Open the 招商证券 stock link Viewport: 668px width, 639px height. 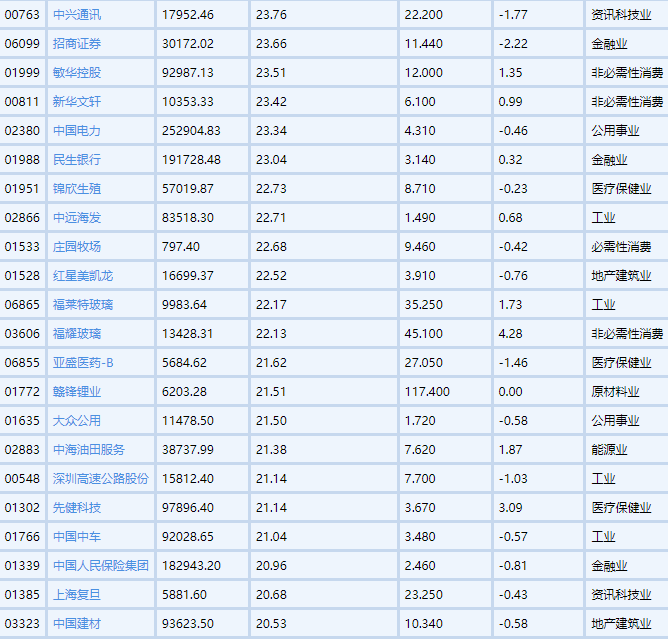(77, 44)
